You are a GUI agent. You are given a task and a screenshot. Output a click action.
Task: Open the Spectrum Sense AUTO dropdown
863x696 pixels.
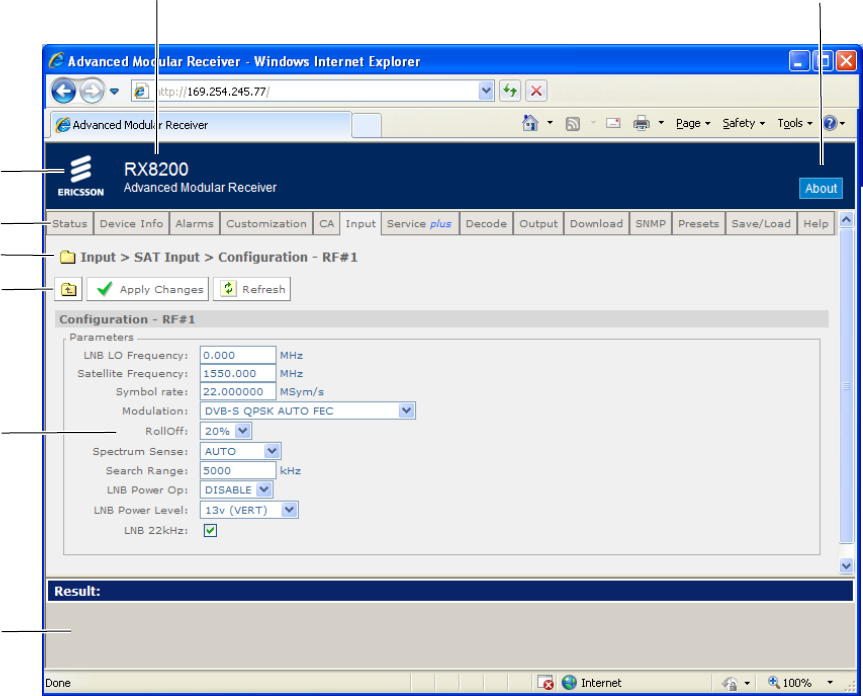tap(241, 451)
